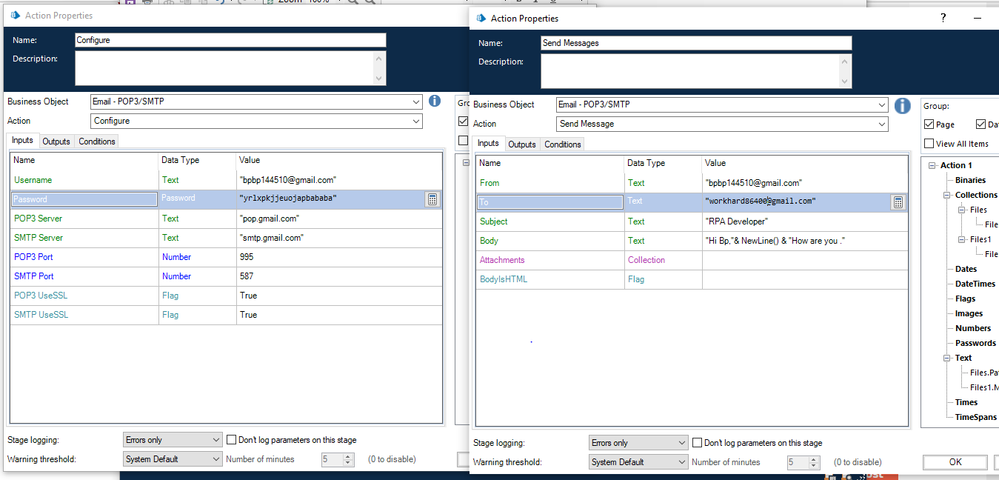
Task: Open calculator icon in Password row
Action: 432,199
